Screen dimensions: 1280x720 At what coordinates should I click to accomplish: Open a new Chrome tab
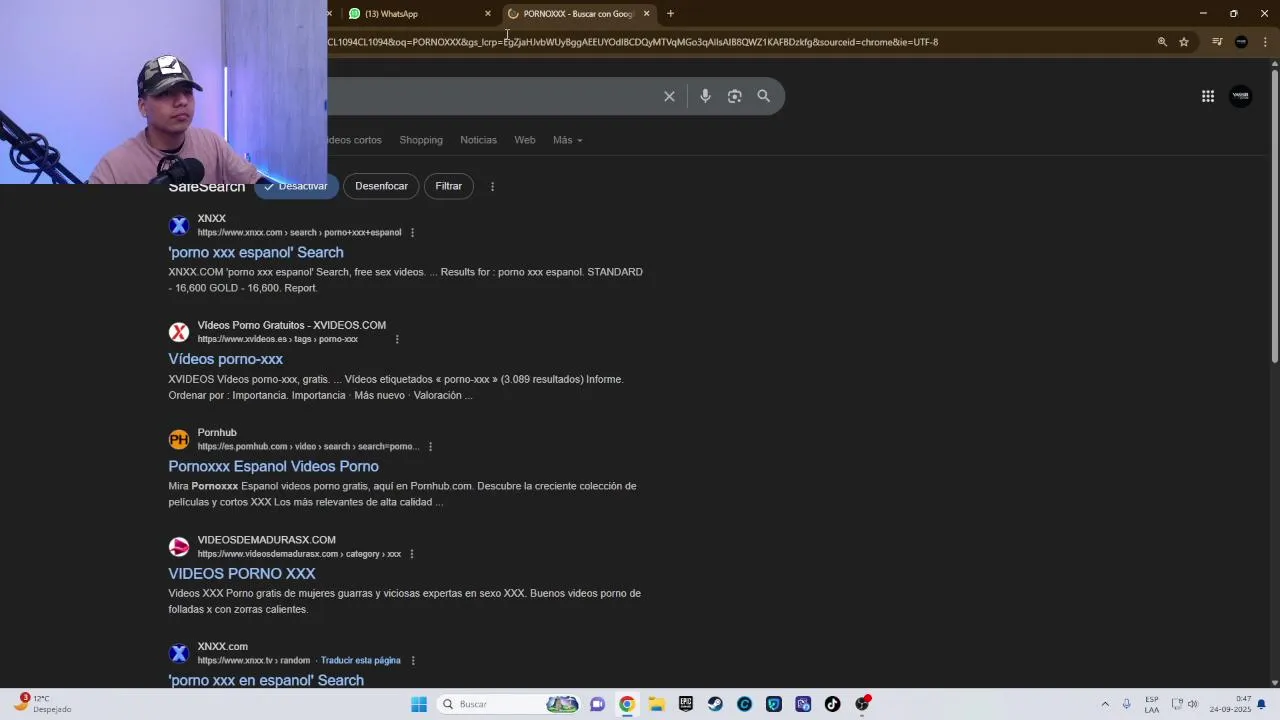tap(670, 14)
